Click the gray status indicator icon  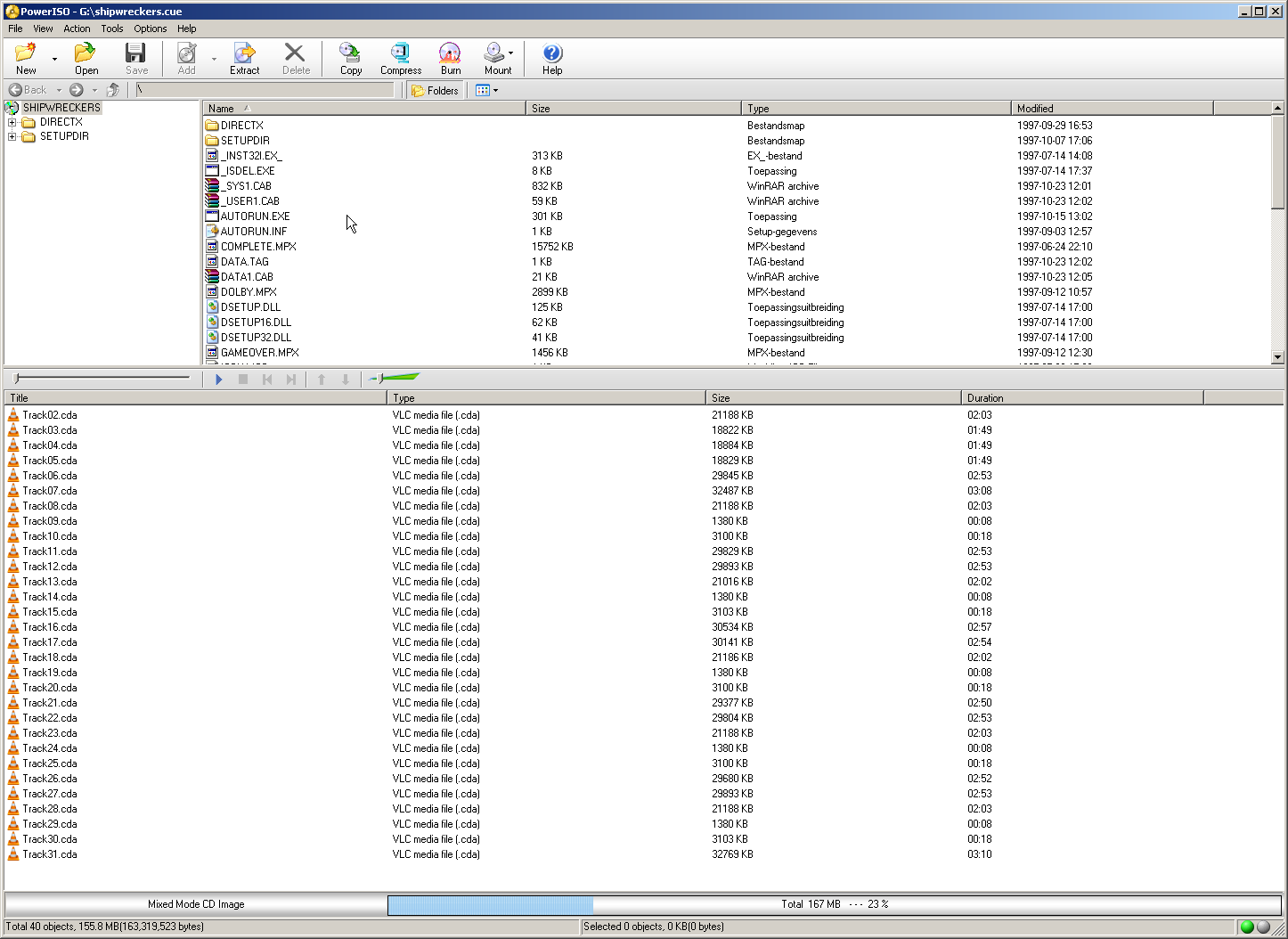[x=1263, y=927]
